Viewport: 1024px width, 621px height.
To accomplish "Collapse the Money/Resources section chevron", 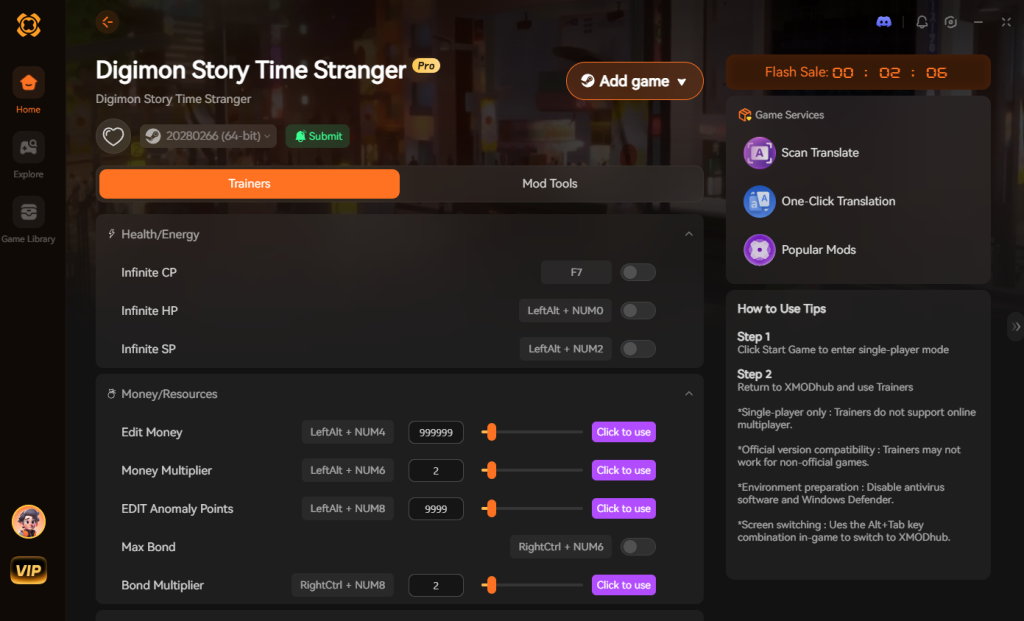I will (x=688, y=394).
